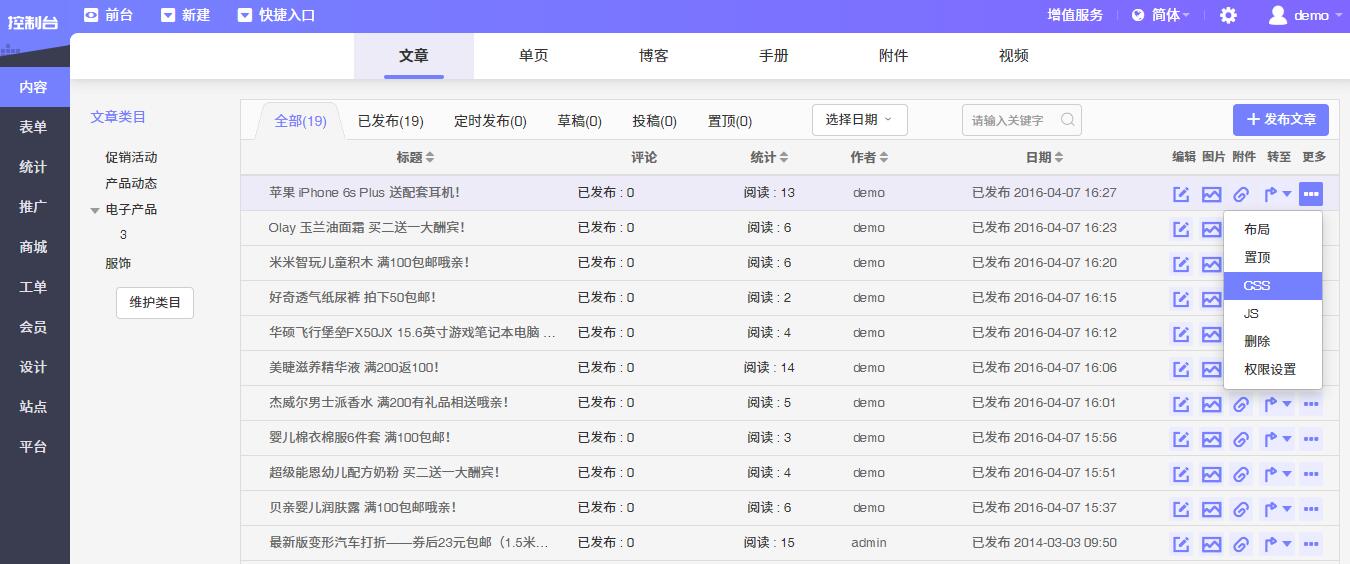Select 促销活动 category

[x=131, y=157]
